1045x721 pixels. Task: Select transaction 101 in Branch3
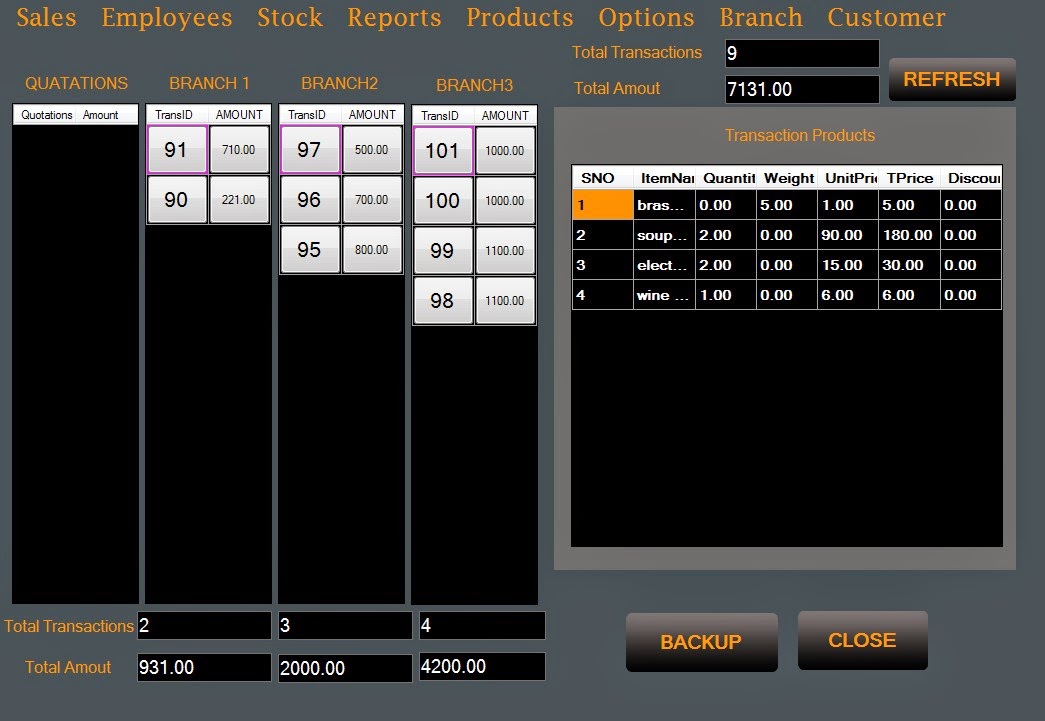[443, 151]
